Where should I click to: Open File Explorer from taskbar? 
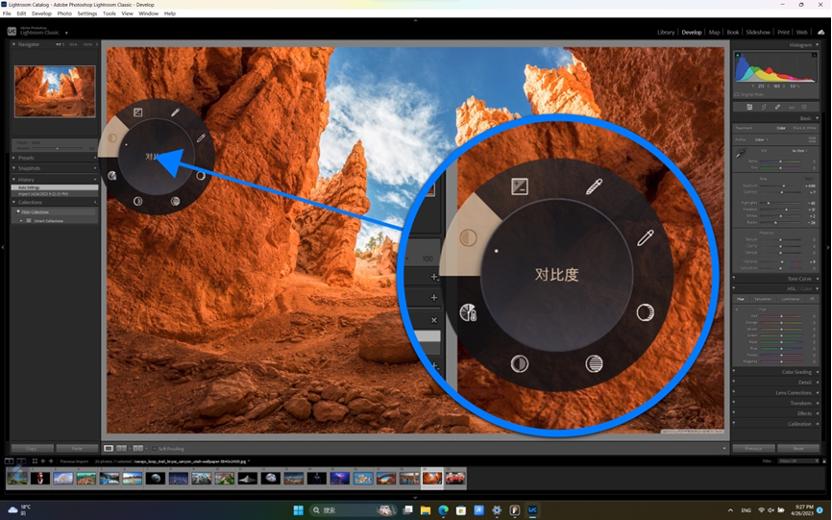tap(426, 510)
